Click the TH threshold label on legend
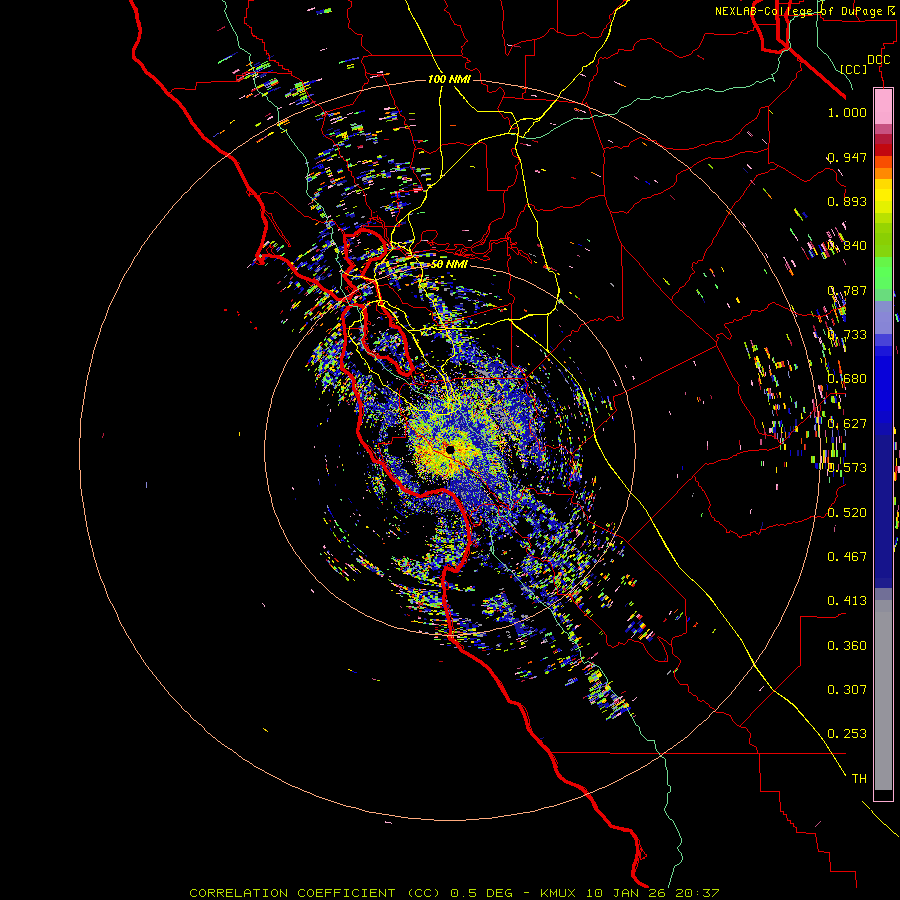Screen dimensions: 900x900 click(859, 778)
